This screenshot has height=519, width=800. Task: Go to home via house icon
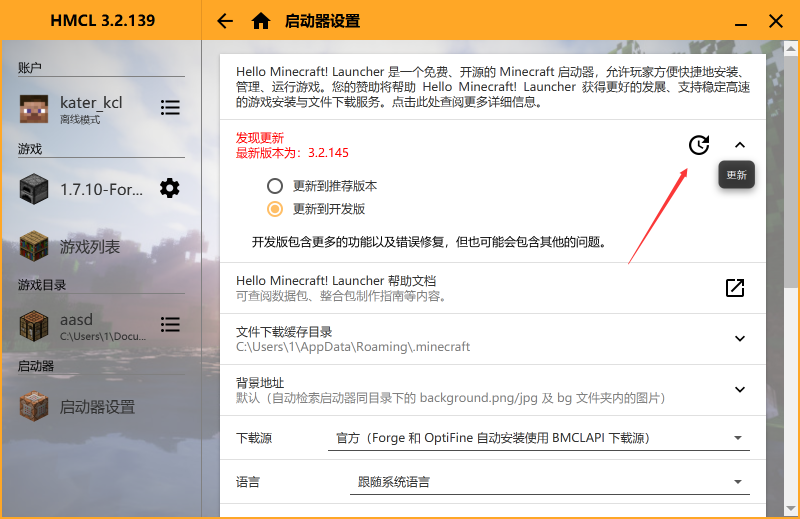[x=261, y=21]
